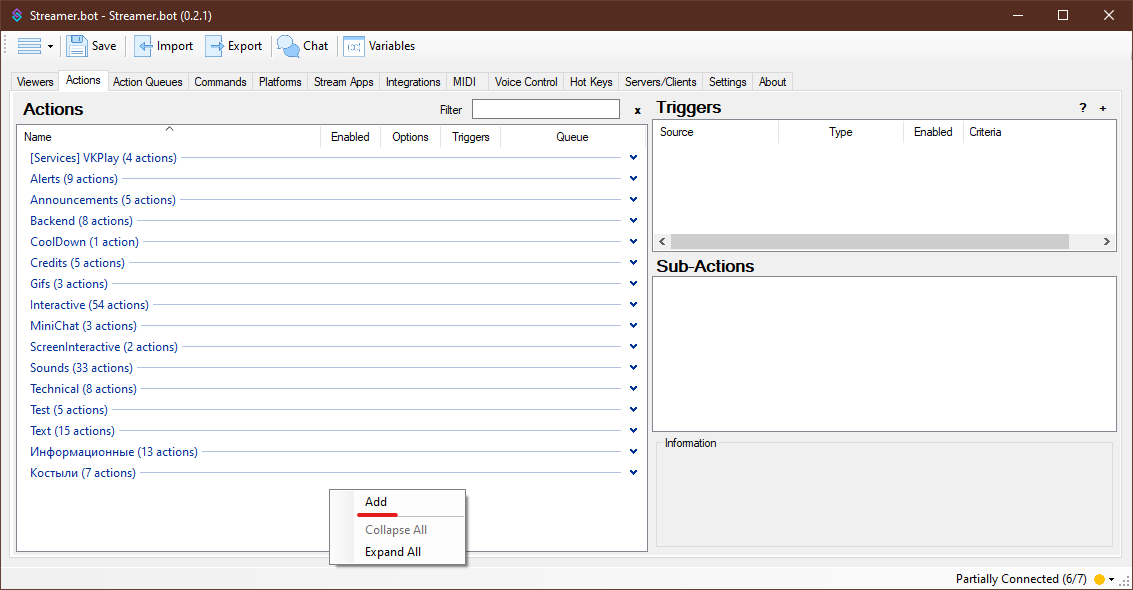Viewport: 1133px width, 590px height.
Task: Expand the Interactive group chevron
Action: pyautogui.click(x=634, y=304)
